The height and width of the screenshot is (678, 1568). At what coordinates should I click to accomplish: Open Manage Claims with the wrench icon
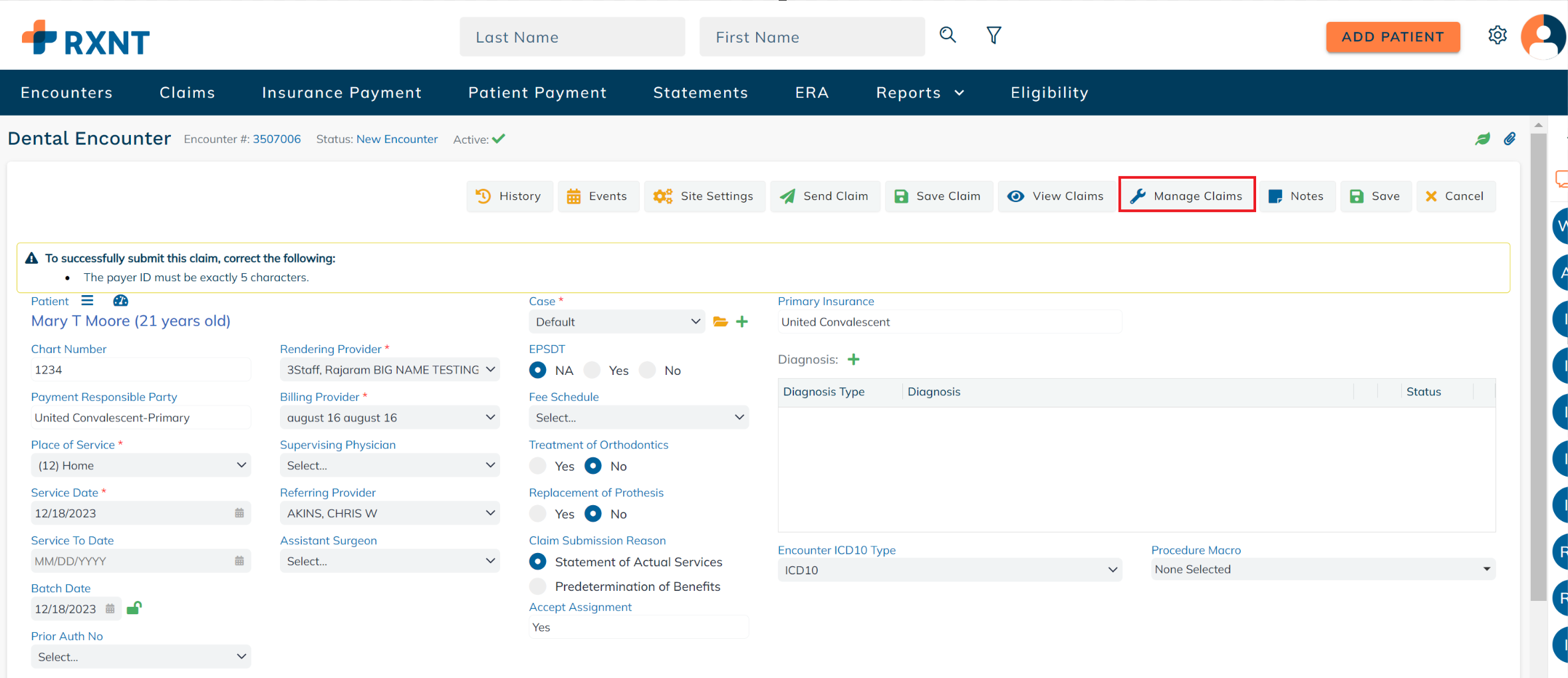[x=1186, y=195]
